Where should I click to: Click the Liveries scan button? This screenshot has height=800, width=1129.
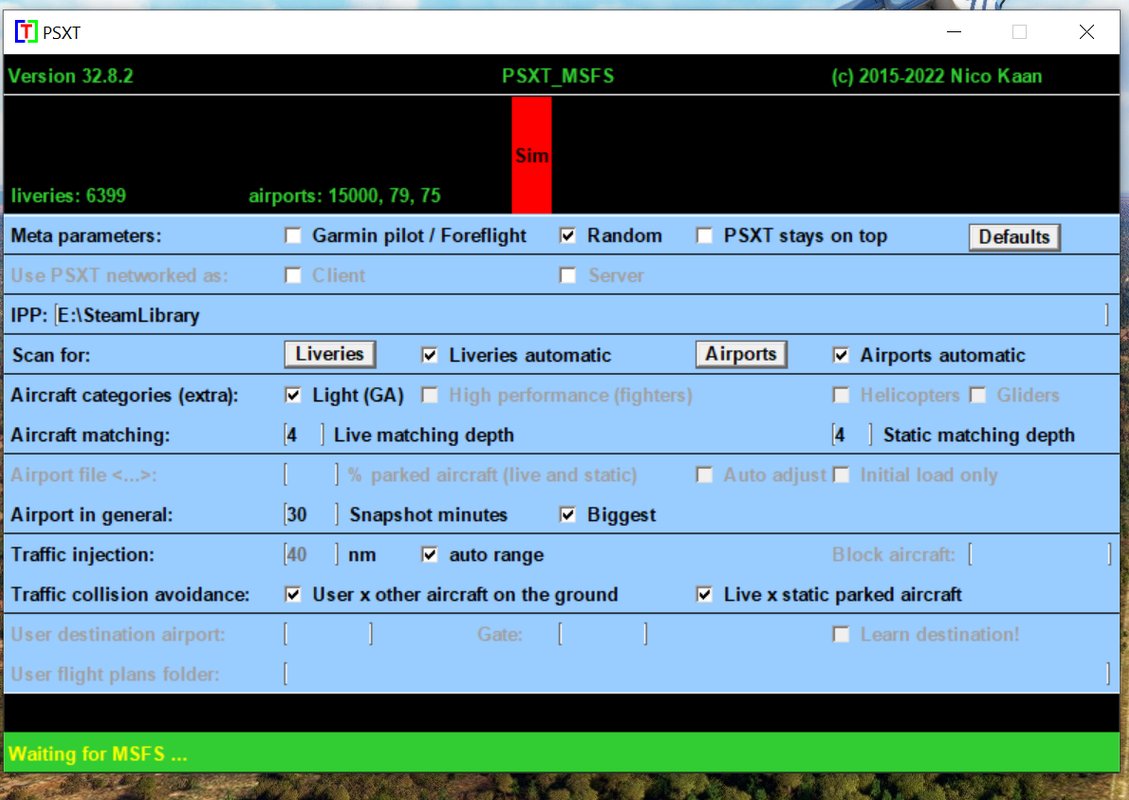click(x=330, y=354)
